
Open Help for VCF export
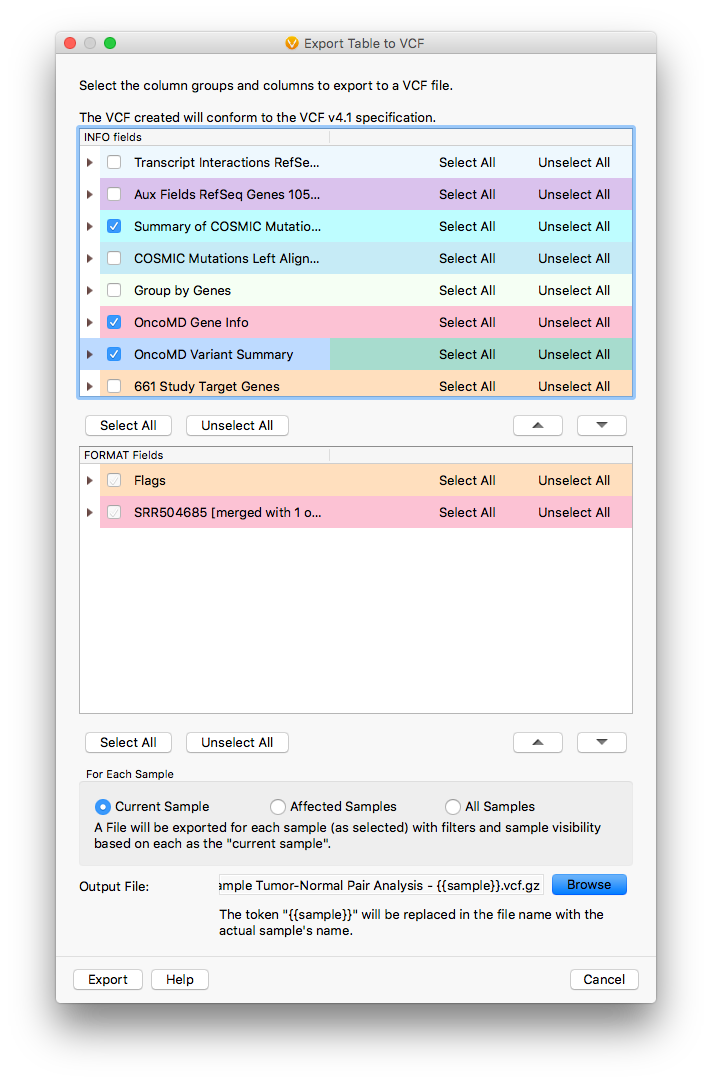click(x=180, y=979)
